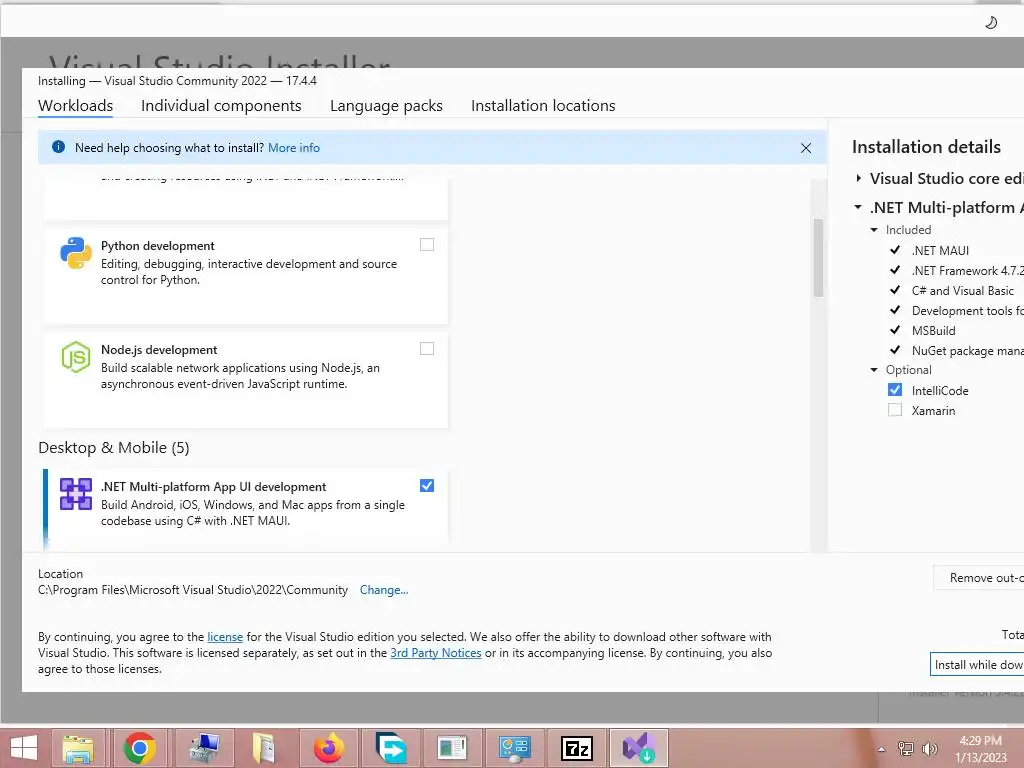Open the zipped folder taskbar icon
This screenshot has width=1024, height=768.
coord(264,748)
